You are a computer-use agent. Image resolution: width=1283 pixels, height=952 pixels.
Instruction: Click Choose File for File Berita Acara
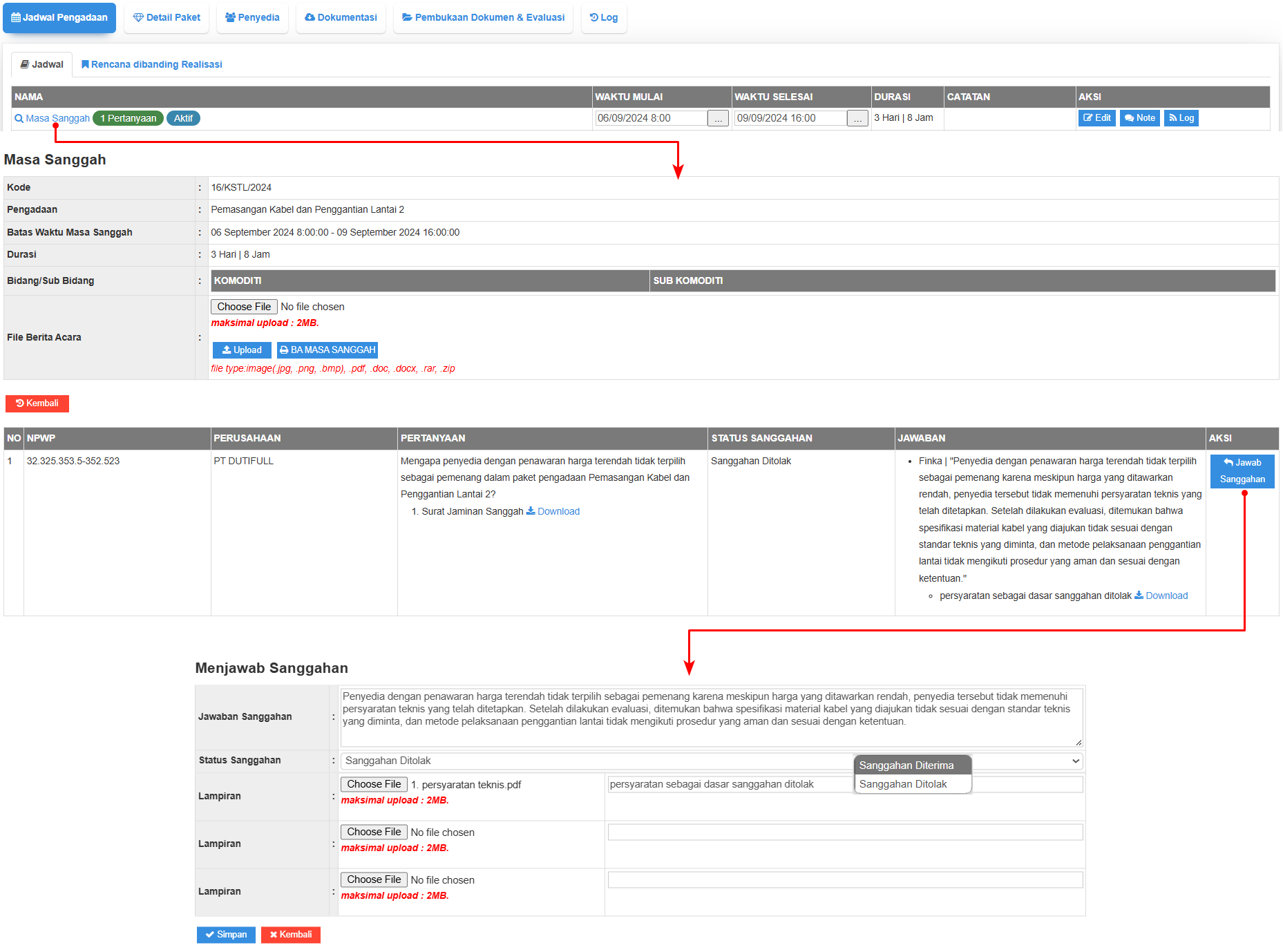[x=244, y=307]
